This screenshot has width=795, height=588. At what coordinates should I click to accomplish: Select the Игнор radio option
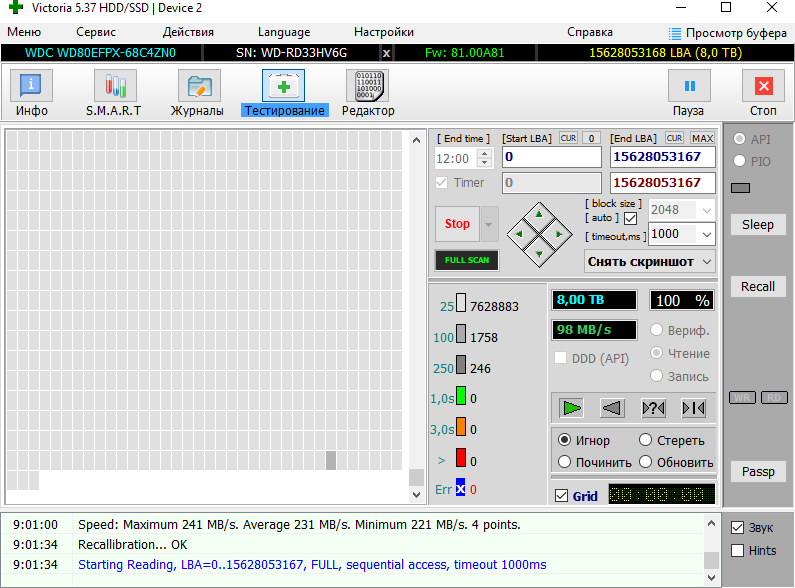pos(564,439)
